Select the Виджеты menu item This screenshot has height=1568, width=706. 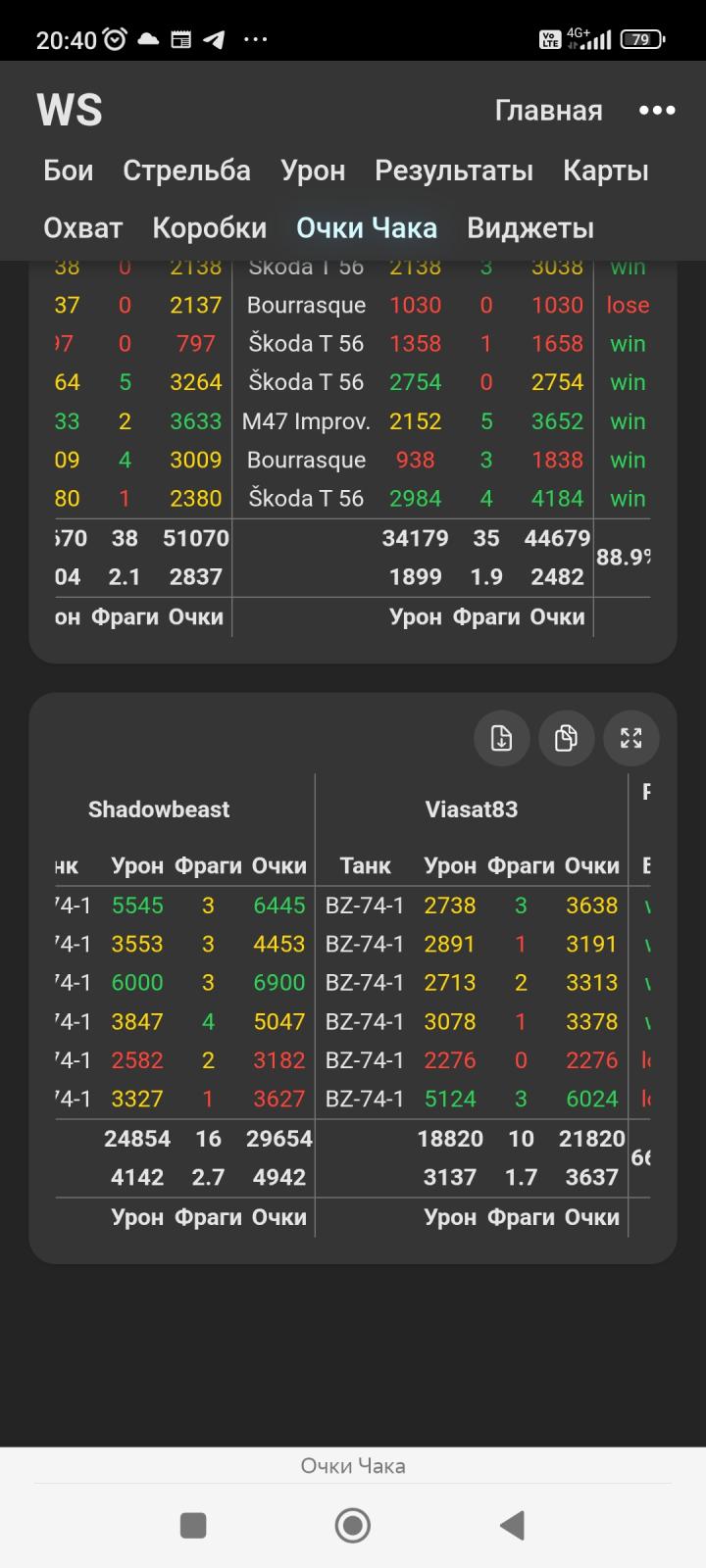529,228
